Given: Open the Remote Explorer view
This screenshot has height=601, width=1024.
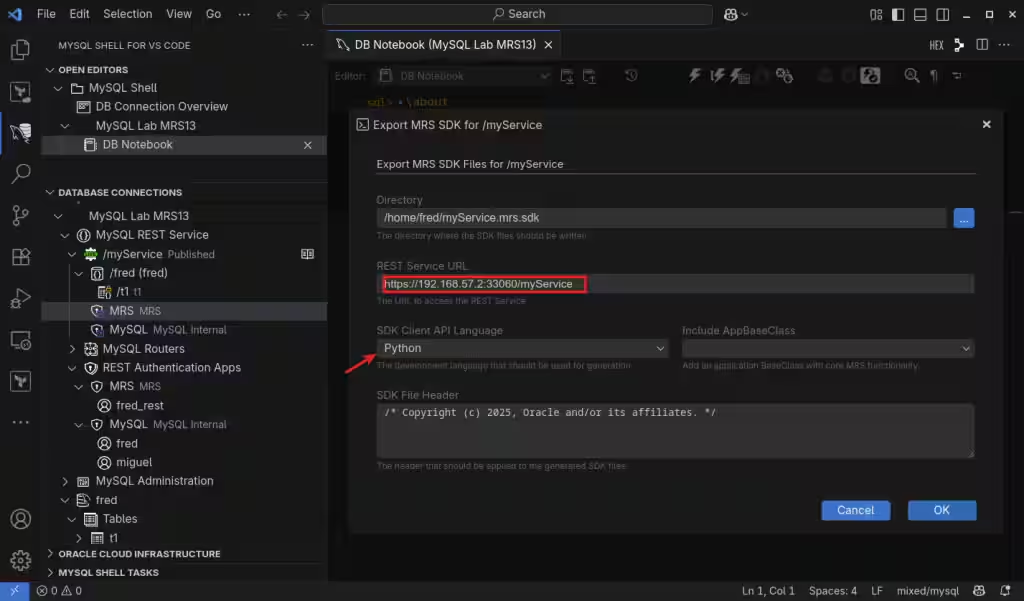Looking at the screenshot, I should point(20,340).
